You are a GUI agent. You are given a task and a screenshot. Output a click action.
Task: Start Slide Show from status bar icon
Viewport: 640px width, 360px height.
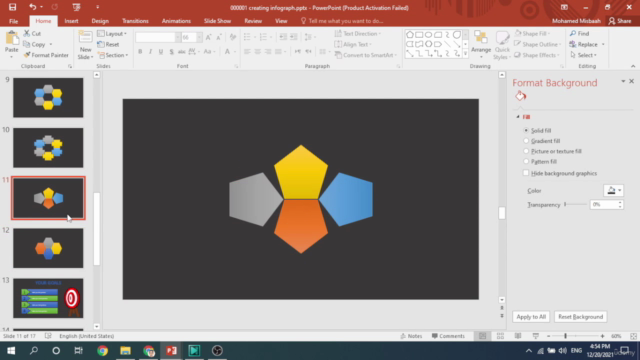coord(536,336)
